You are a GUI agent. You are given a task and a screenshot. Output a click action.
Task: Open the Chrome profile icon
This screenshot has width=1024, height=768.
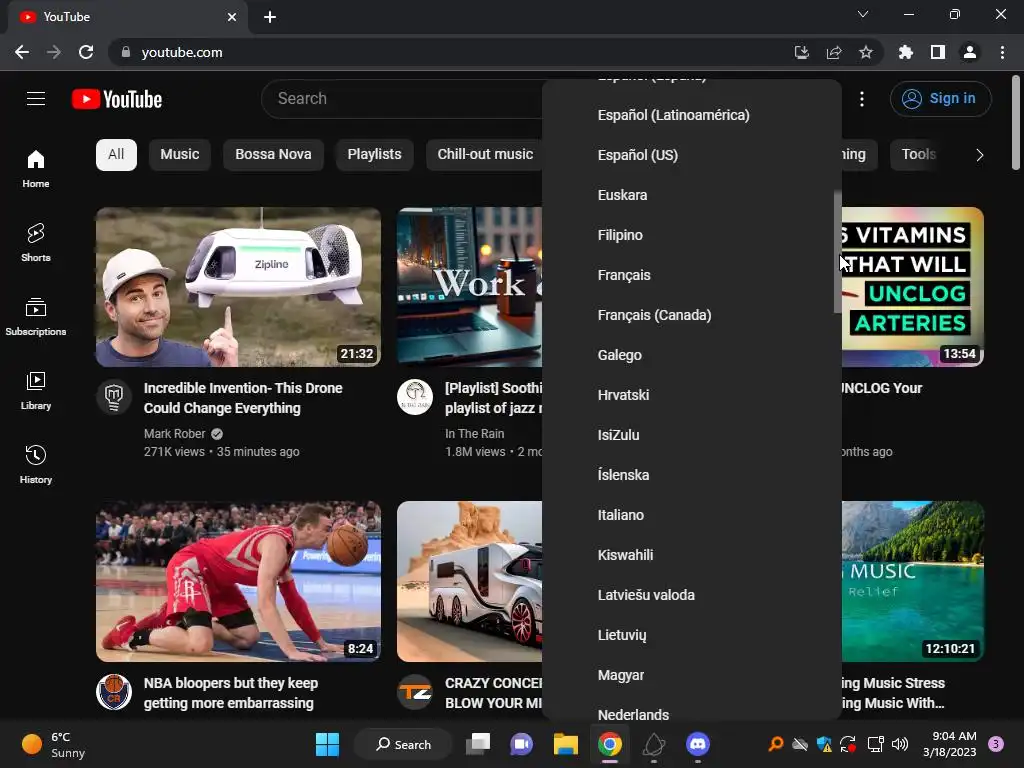(x=970, y=52)
